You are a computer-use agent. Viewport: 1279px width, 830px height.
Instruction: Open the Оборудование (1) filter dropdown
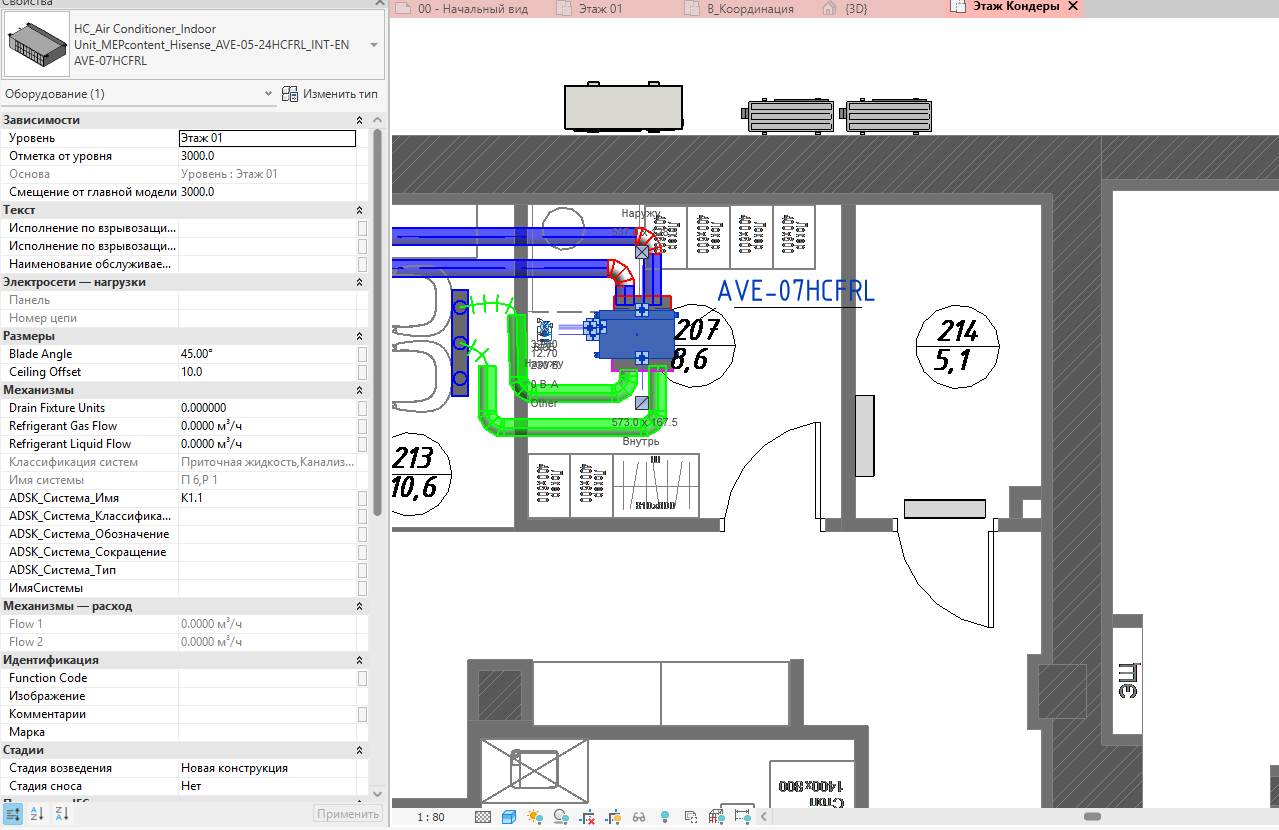pos(268,94)
